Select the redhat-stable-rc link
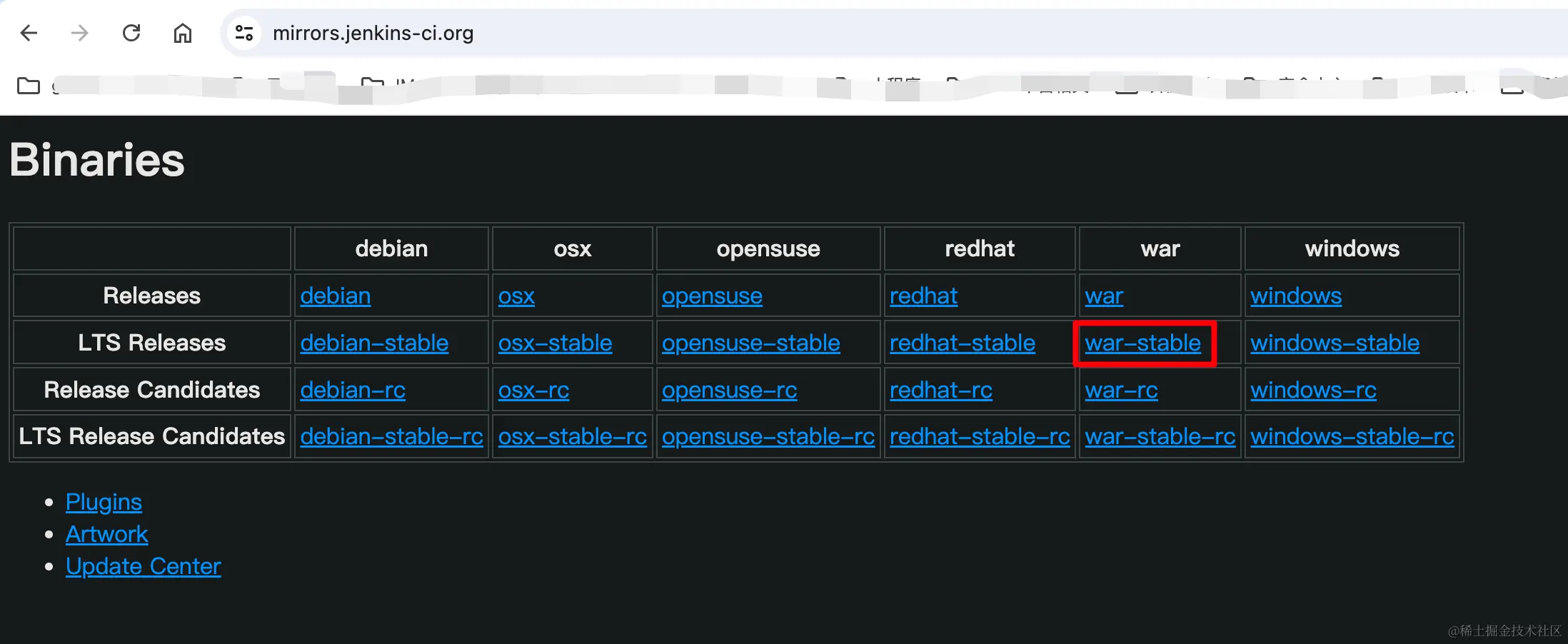This screenshot has height=644, width=1568. tap(980, 436)
